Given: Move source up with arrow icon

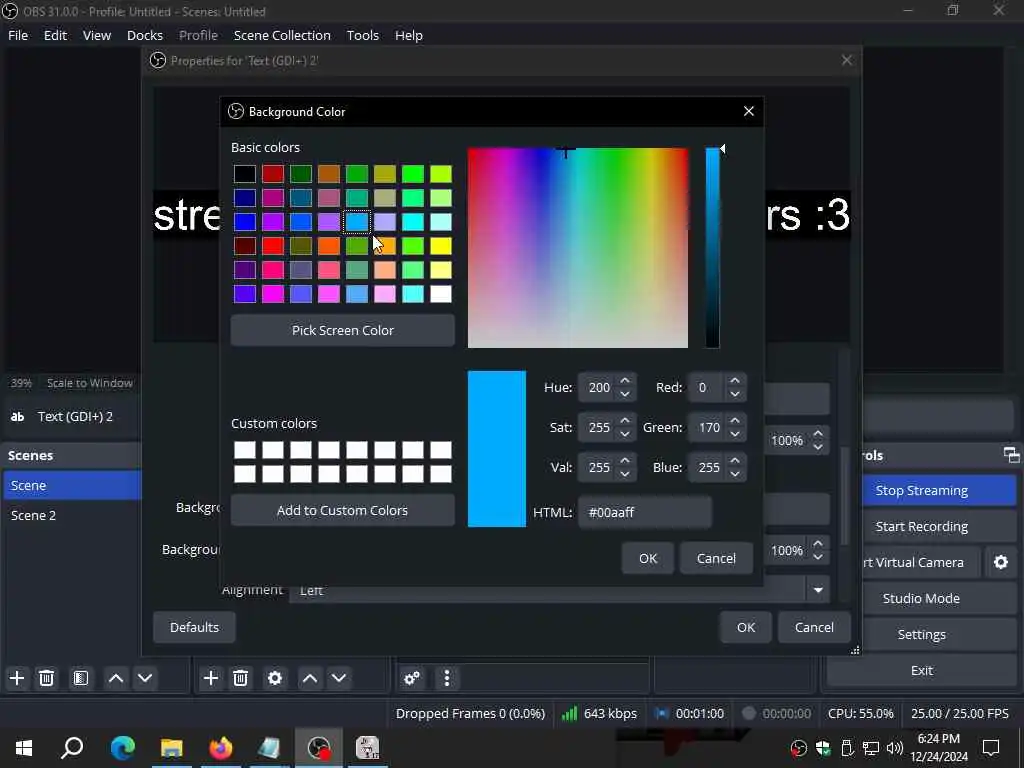Looking at the screenshot, I should click(x=310, y=678).
